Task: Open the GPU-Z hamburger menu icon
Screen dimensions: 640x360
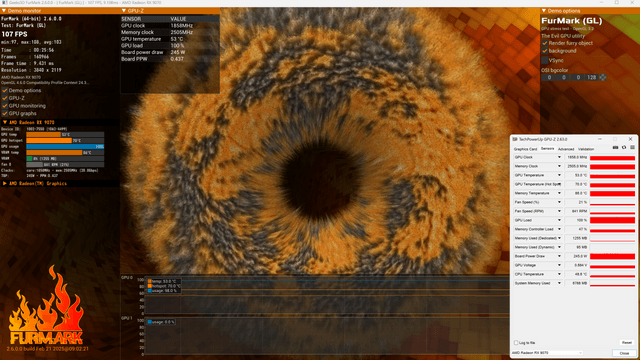Action: pyautogui.click(x=632, y=148)
